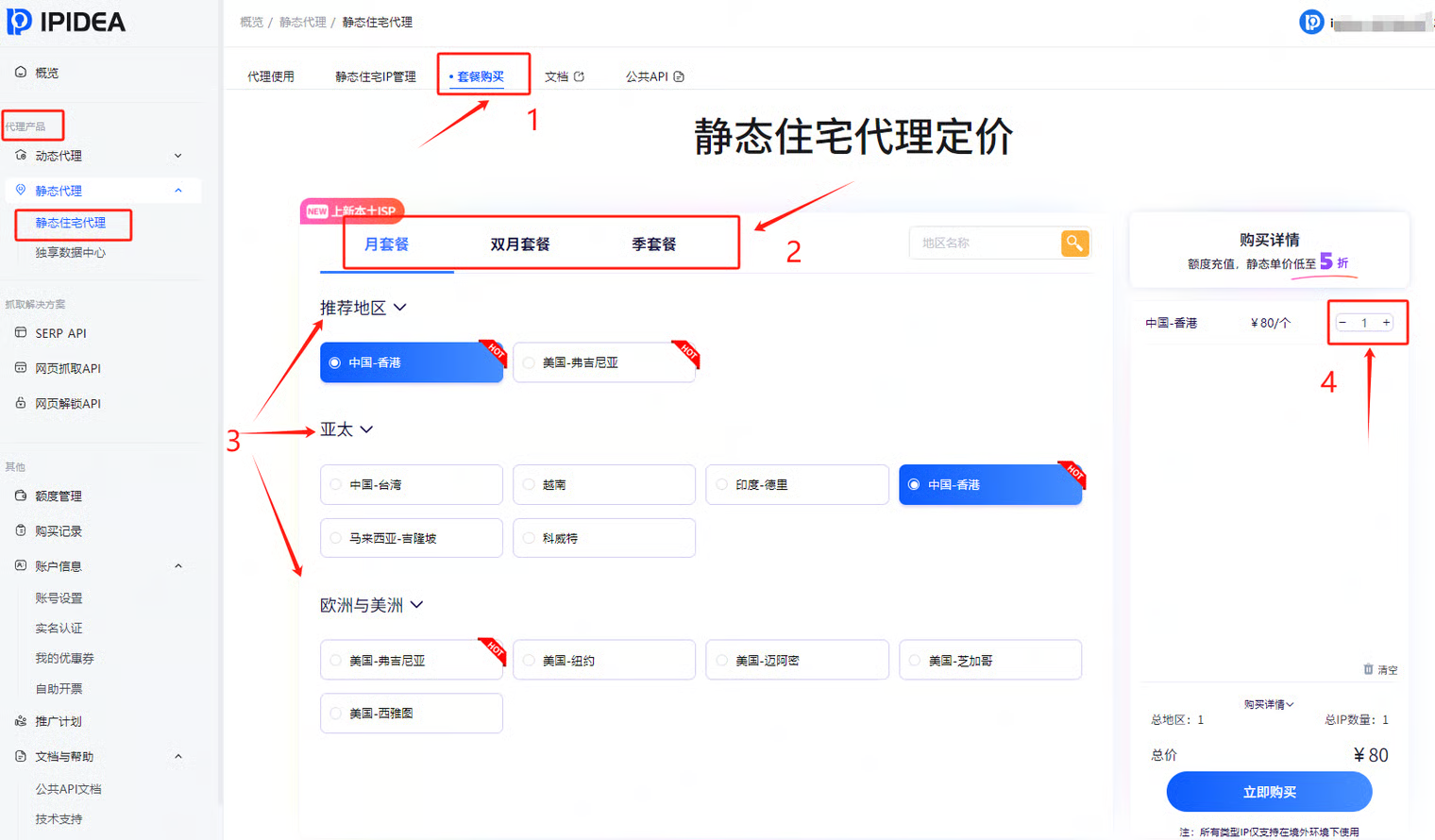Screen dimensions: 1435x840
Task: Select the 美国-纽约 radio option
Action: [x=529, y=661]
